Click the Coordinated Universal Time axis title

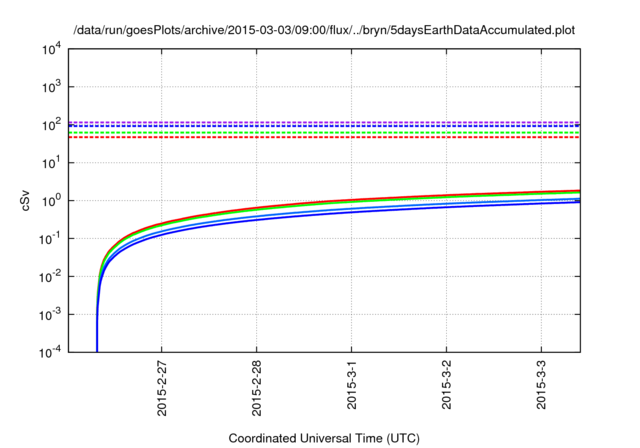click(x=324, y=439)
